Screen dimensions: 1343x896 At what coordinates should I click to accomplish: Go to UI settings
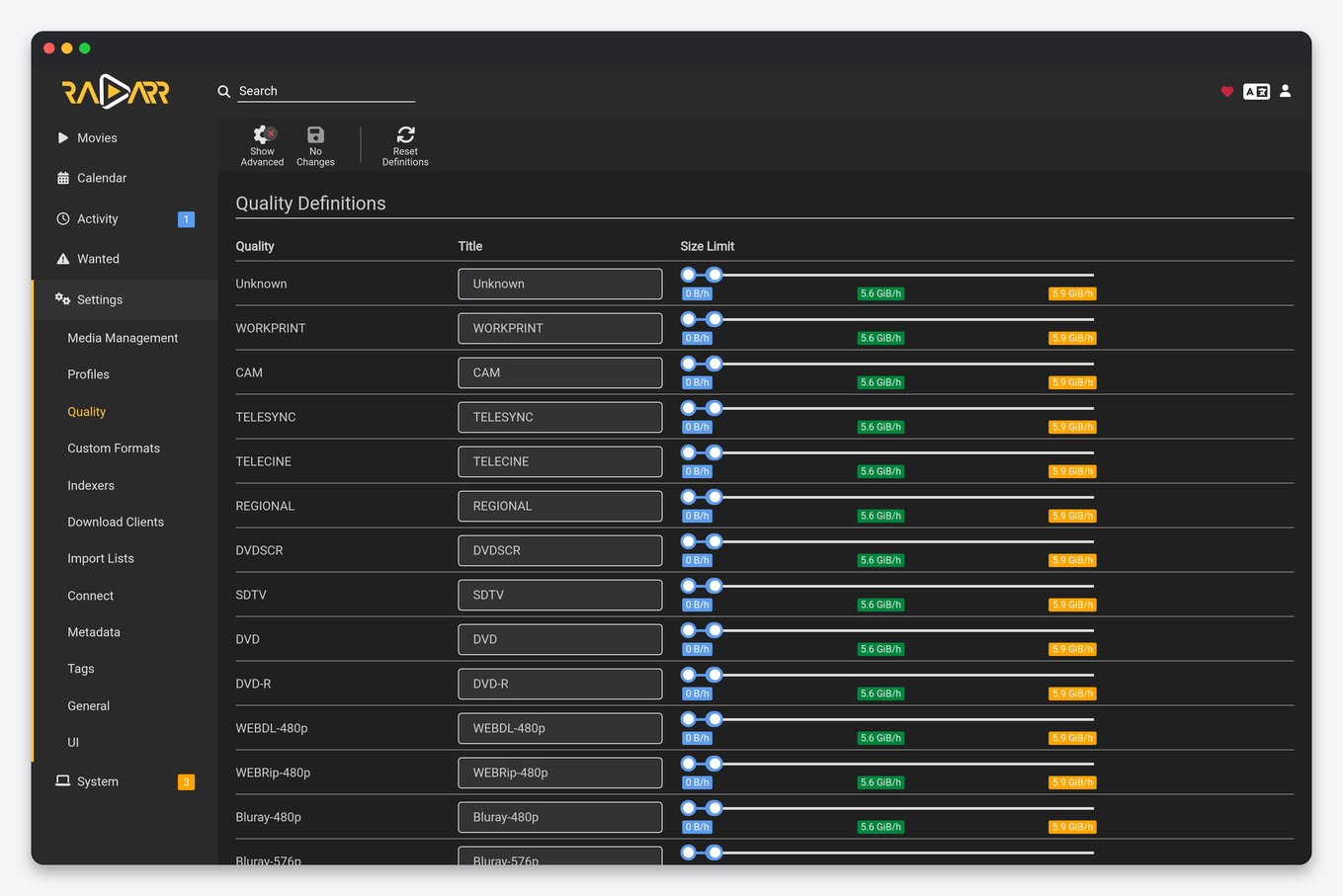(x=73, y=743)
